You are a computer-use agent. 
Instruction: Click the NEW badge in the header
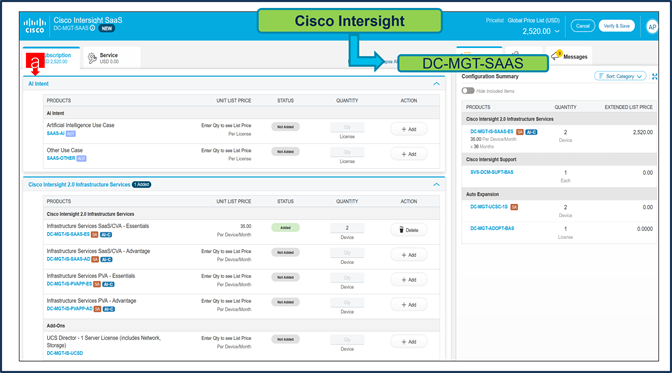[107, 29]
